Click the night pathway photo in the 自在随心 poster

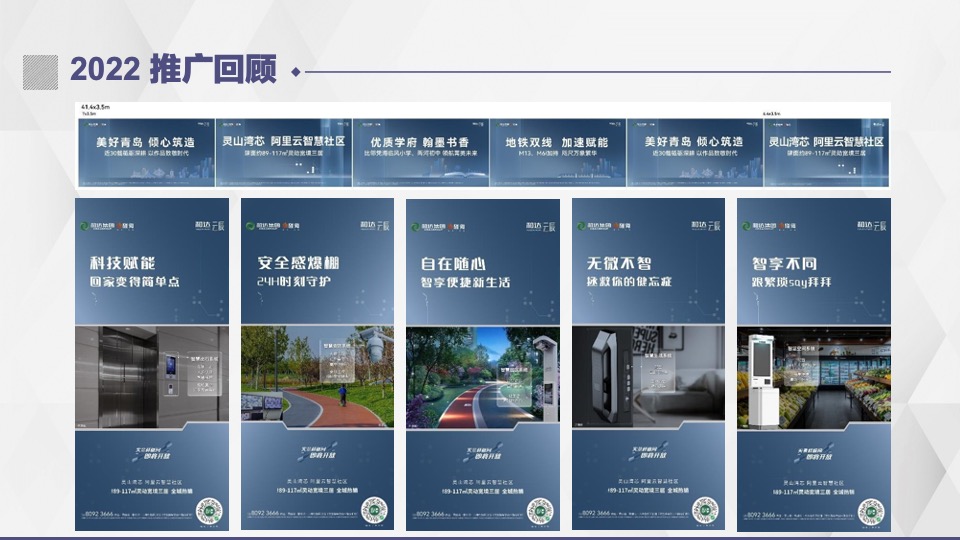pos(482,378)
